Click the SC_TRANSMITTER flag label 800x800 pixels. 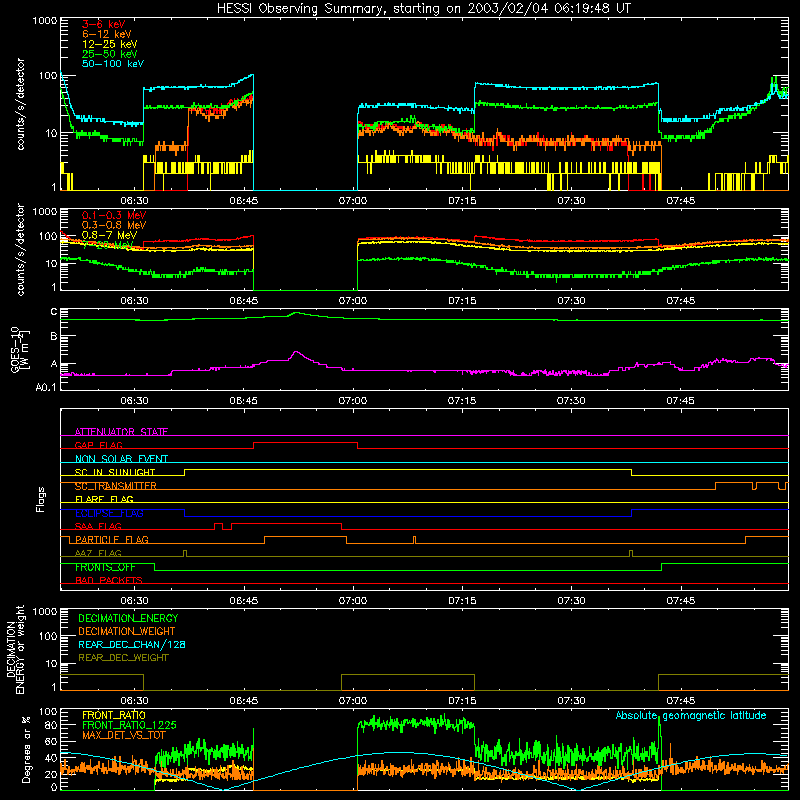pos(115,486)
